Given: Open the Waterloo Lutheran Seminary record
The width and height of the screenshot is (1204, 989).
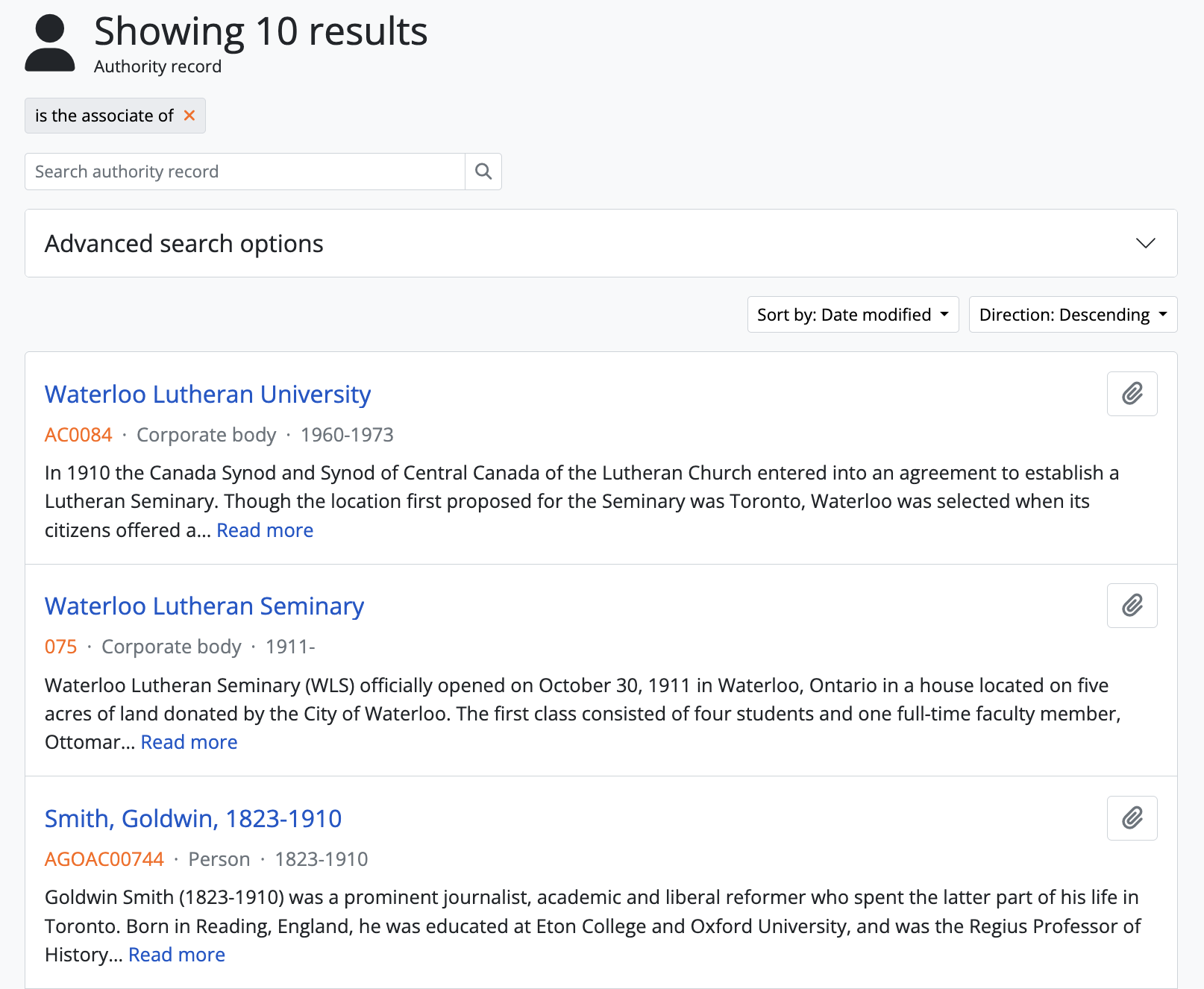Looking at the screenshot, I should 204,606.
